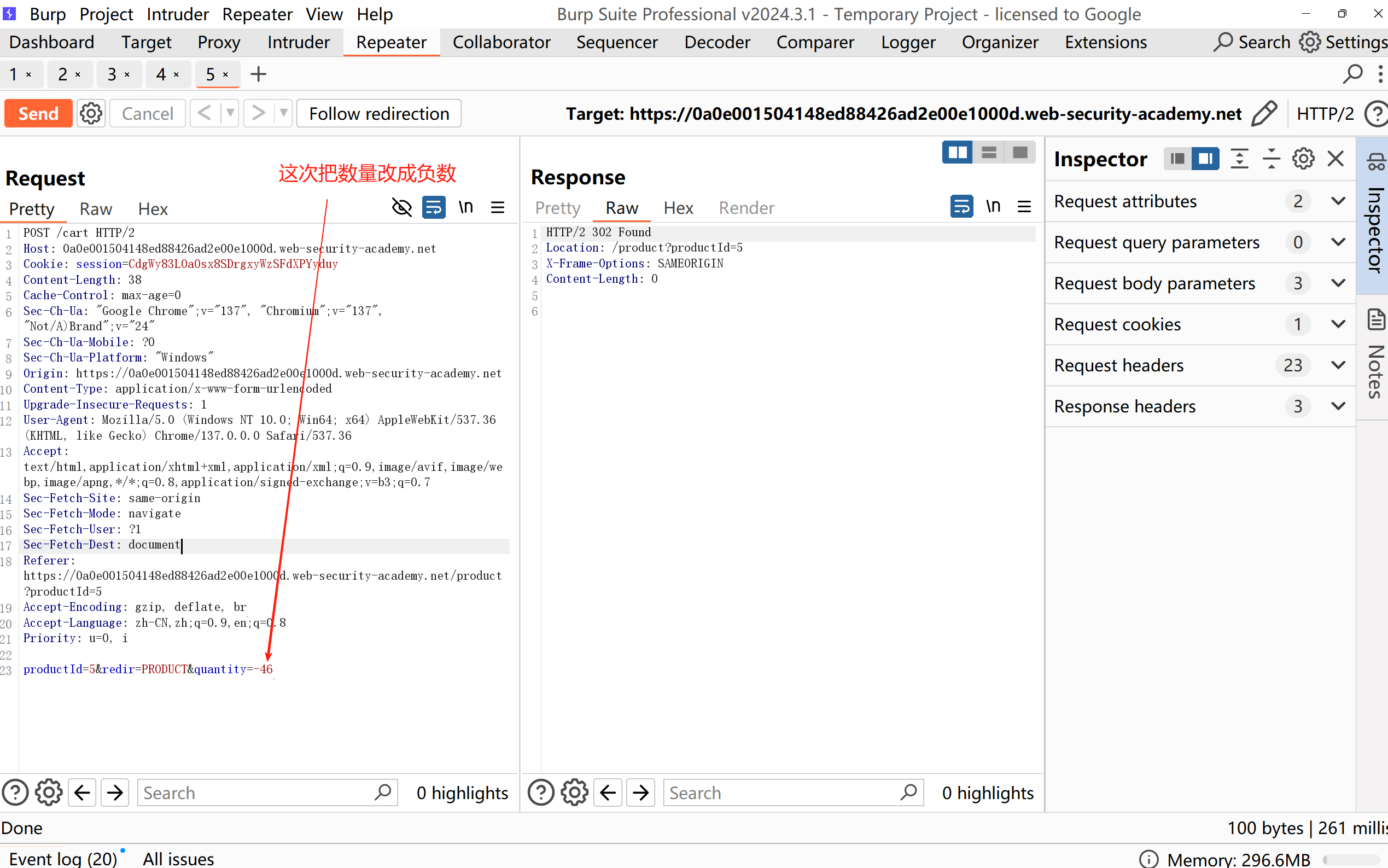Click Follow redirection button
Image resolution: width=1388 pixels, height=868 pixels.
(x=379, y=113)
